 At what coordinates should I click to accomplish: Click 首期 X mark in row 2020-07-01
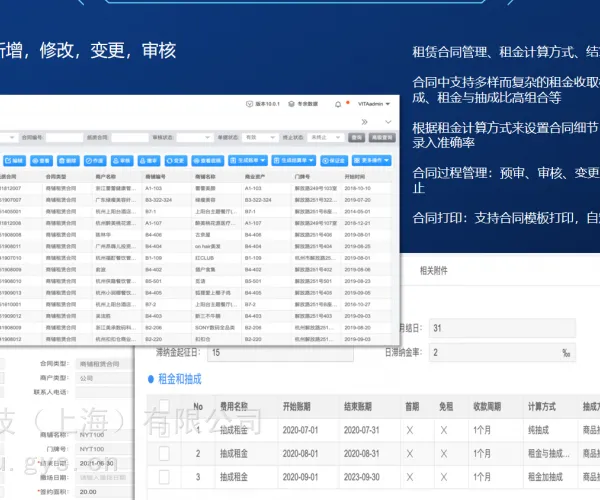(x=410, y=430)
